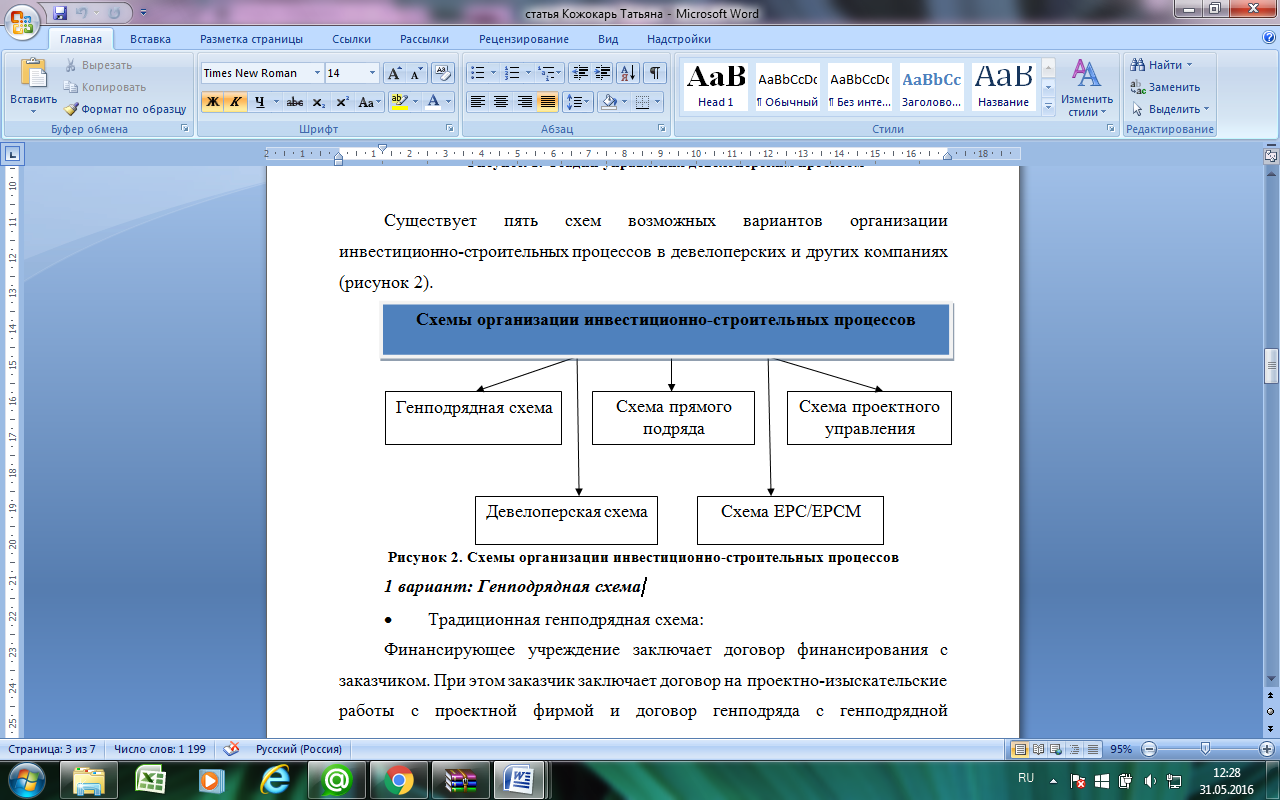Save document via quick access toolbar
This screenshot has height=800, width=1280.
(x=59, y=14)
